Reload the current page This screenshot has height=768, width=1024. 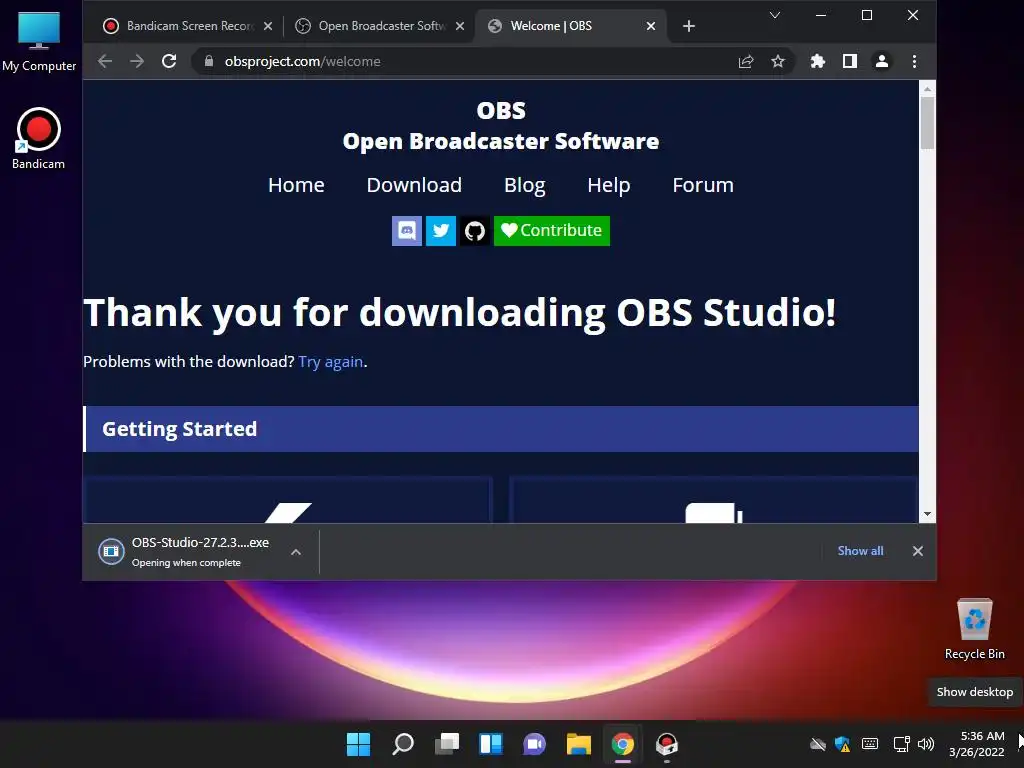pos(169,61)
